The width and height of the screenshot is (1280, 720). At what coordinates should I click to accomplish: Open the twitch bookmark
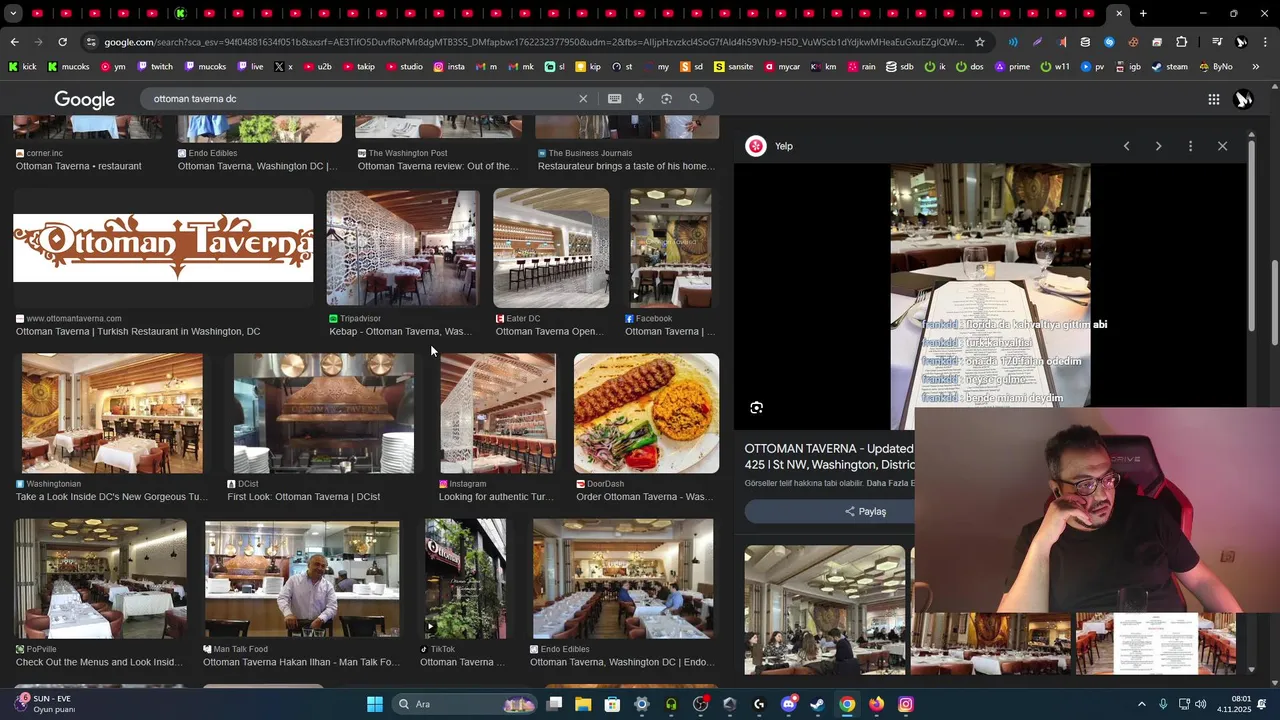click(154, 67)
